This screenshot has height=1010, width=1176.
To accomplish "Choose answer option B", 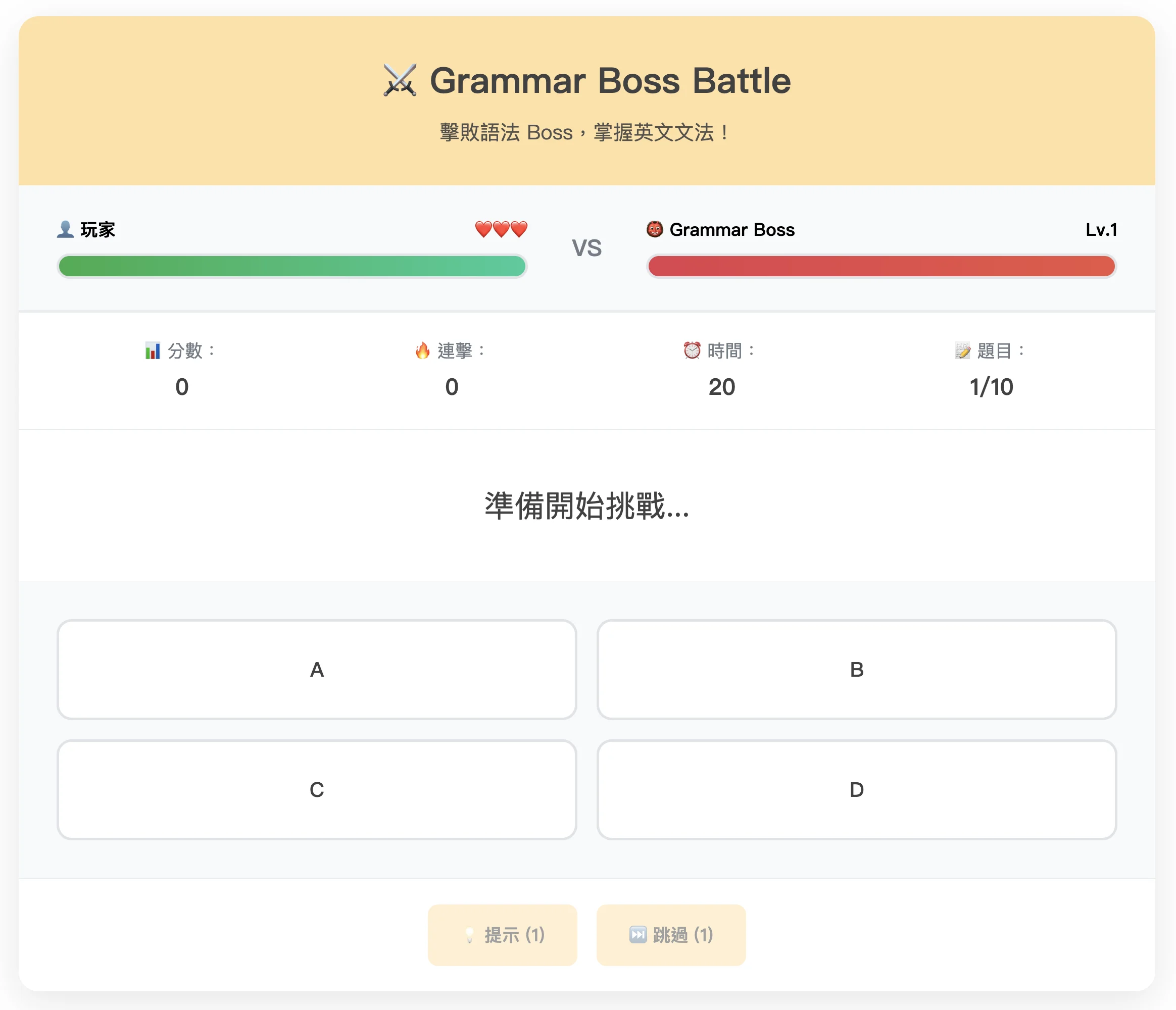I will 856,670.
